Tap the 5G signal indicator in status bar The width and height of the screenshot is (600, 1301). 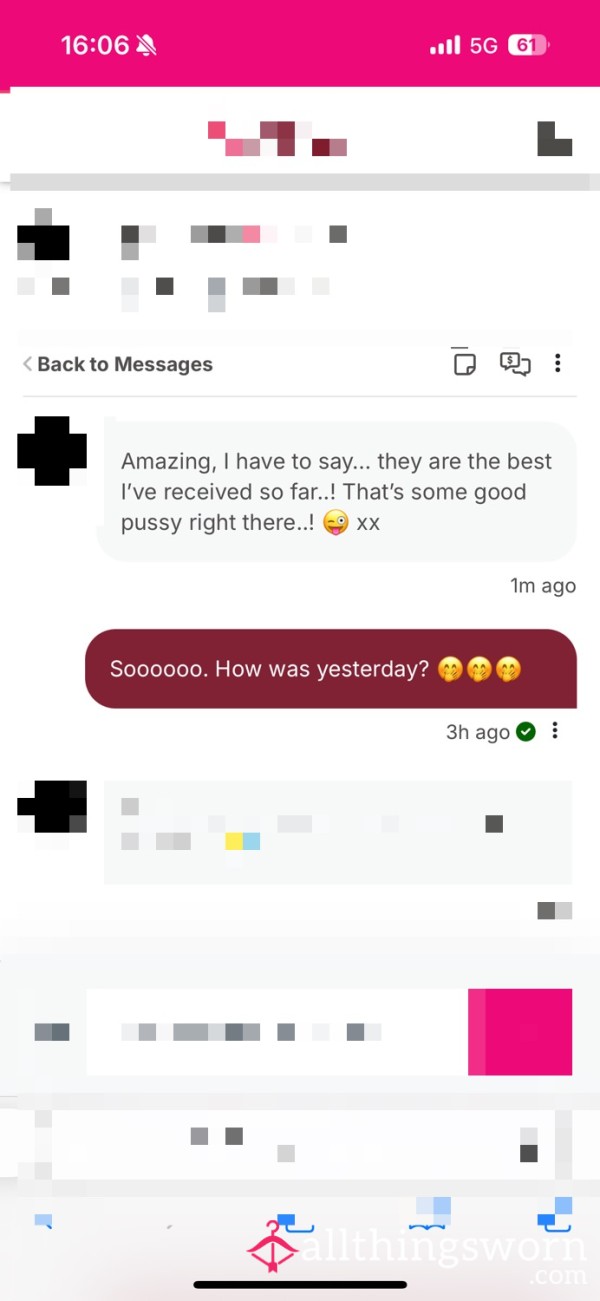click(x=483, y=46)
